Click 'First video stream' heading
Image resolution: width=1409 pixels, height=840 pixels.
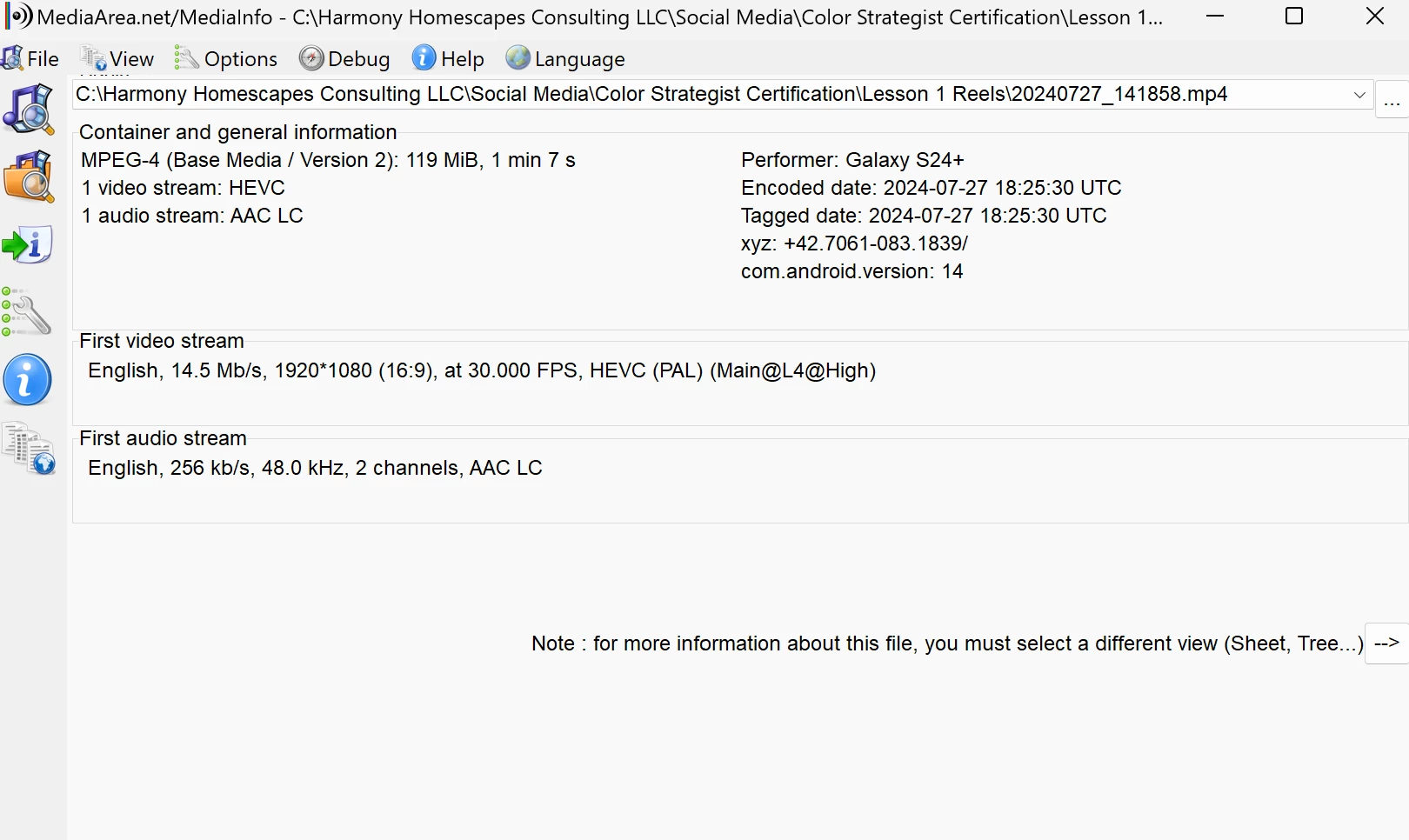(162, 341)
